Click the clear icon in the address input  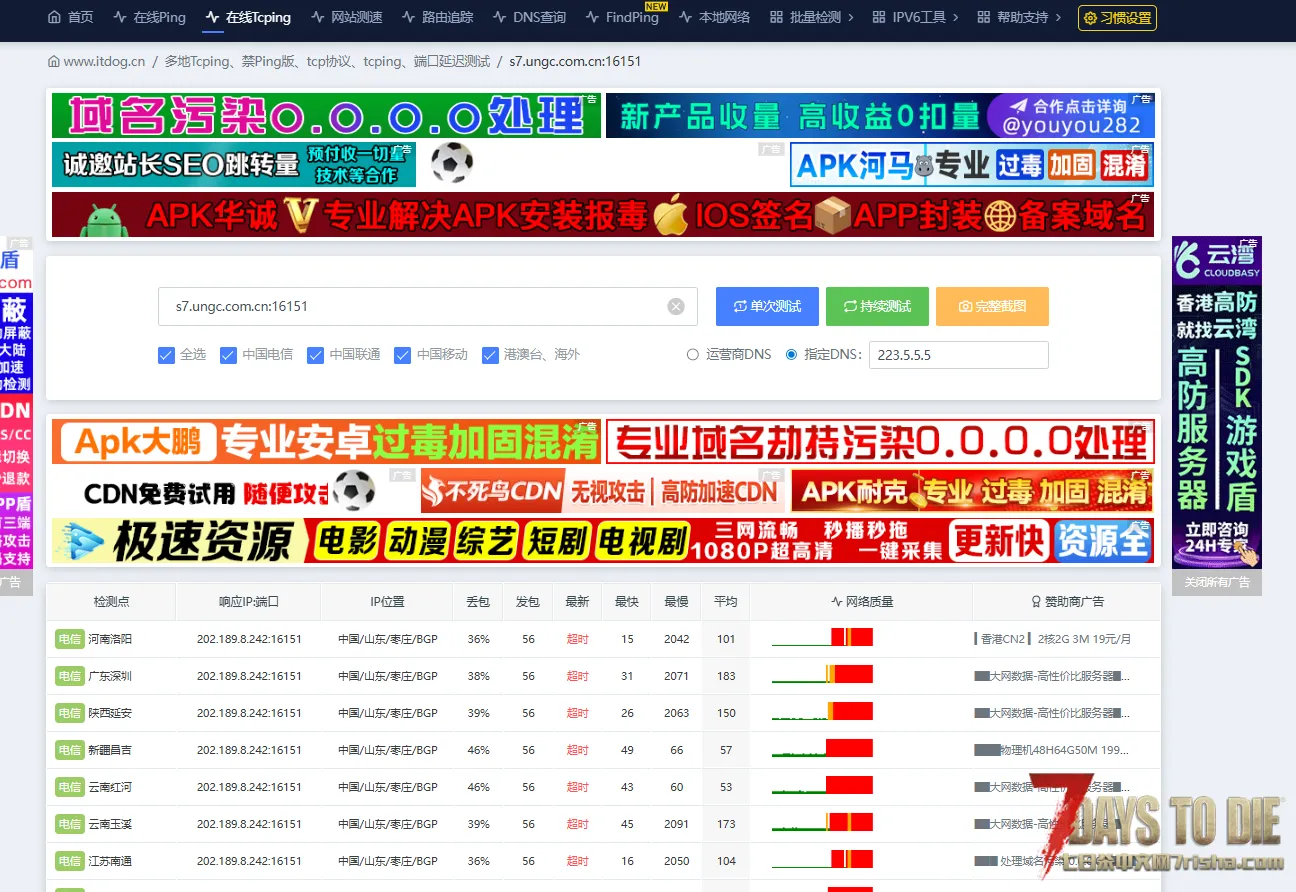pos(676,307)
